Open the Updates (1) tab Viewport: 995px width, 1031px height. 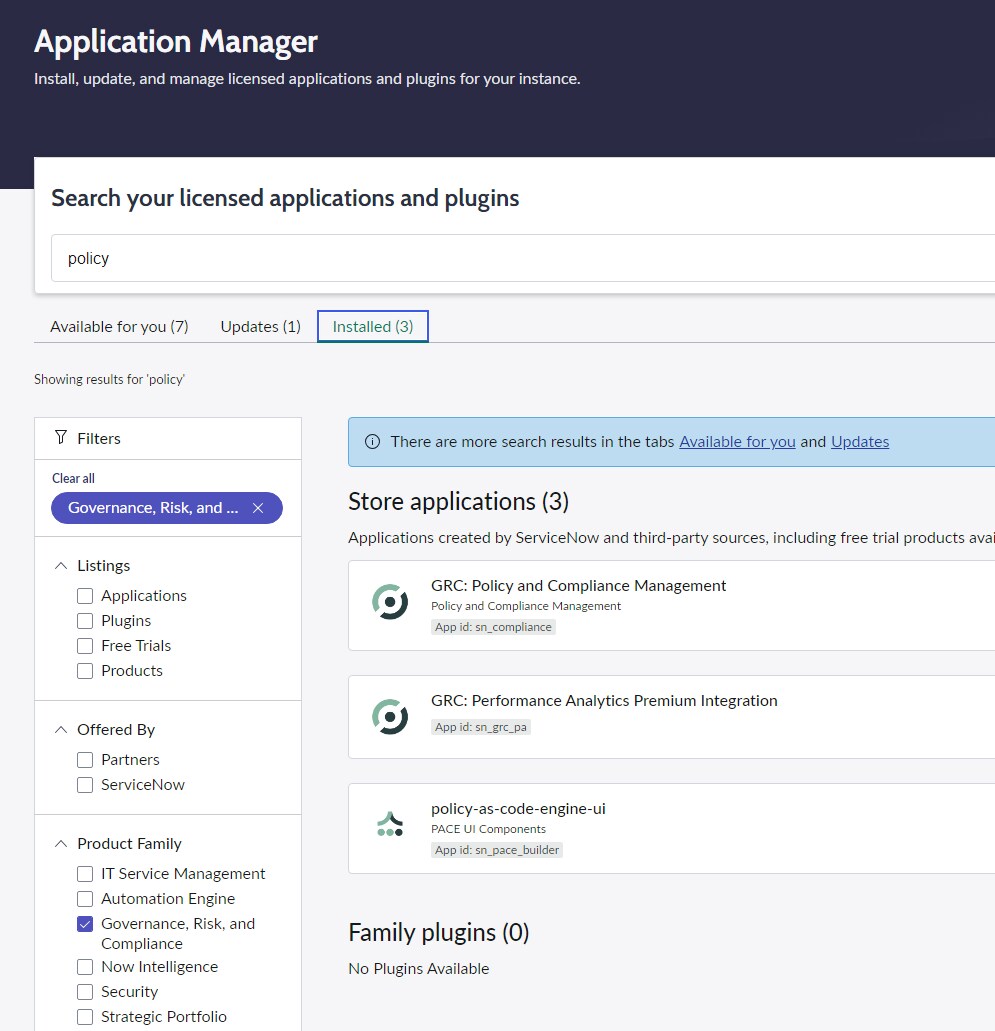click(x=260, y=327)
